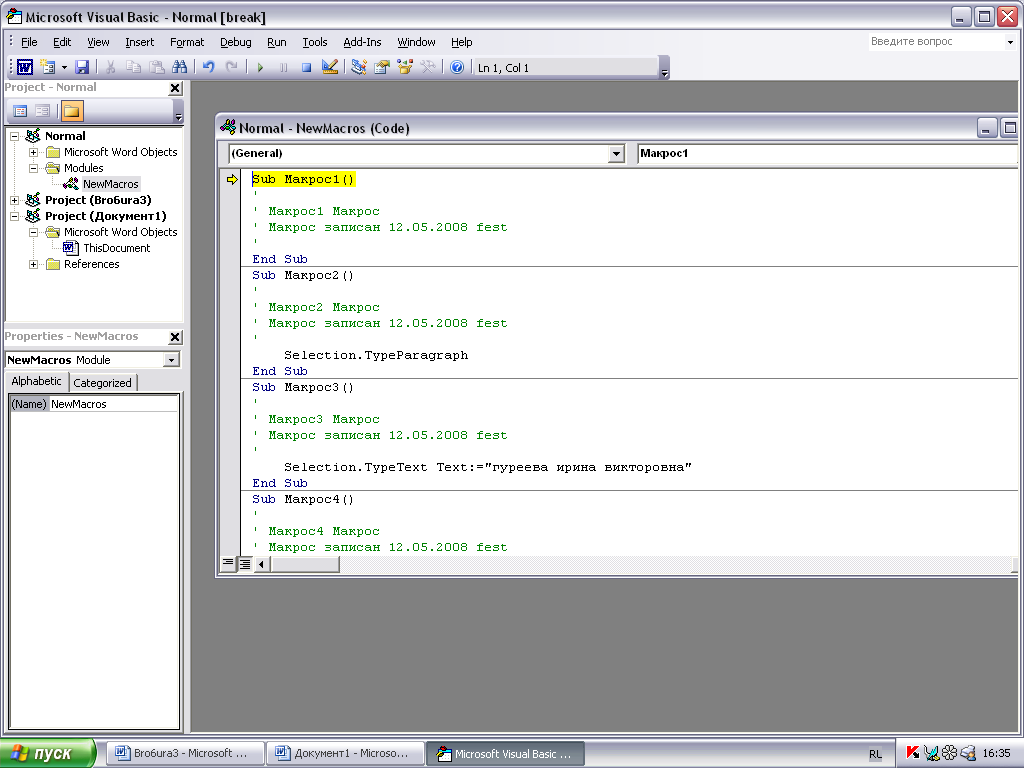Click the (Name) NewMacros property field

94,404
